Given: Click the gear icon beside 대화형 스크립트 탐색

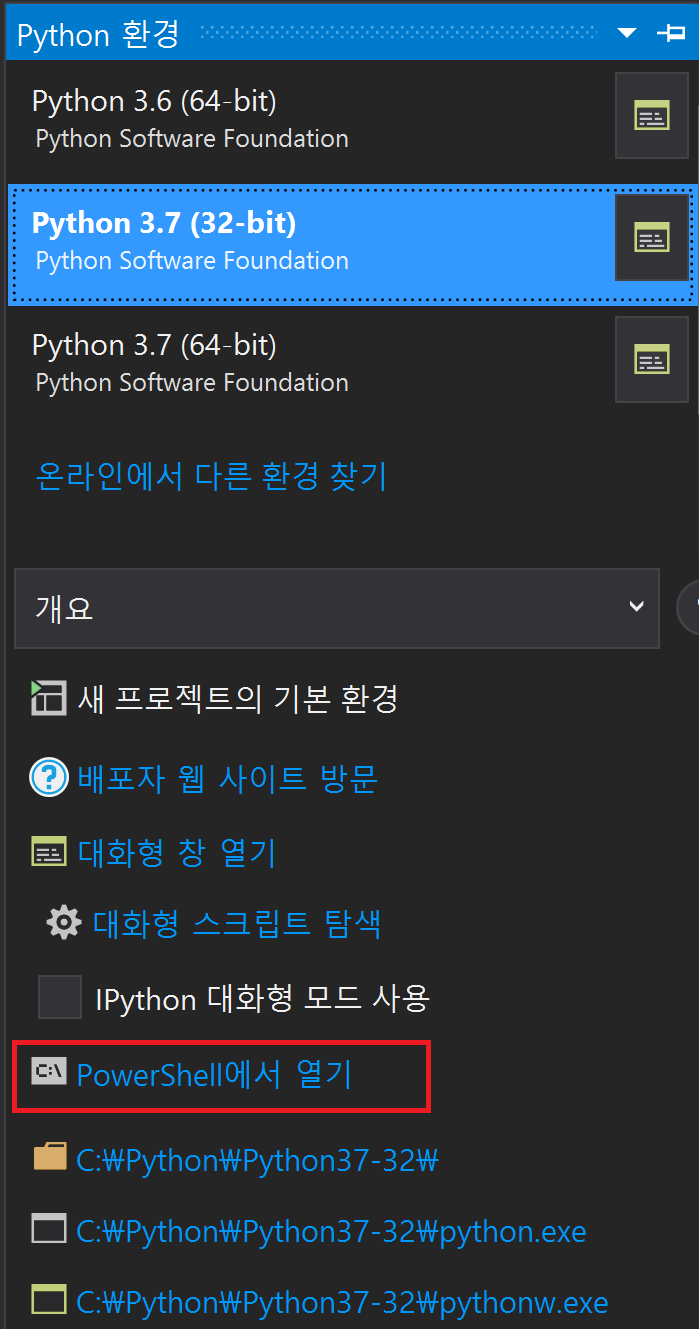Looking at the screenshot, I should pos(63,922).
